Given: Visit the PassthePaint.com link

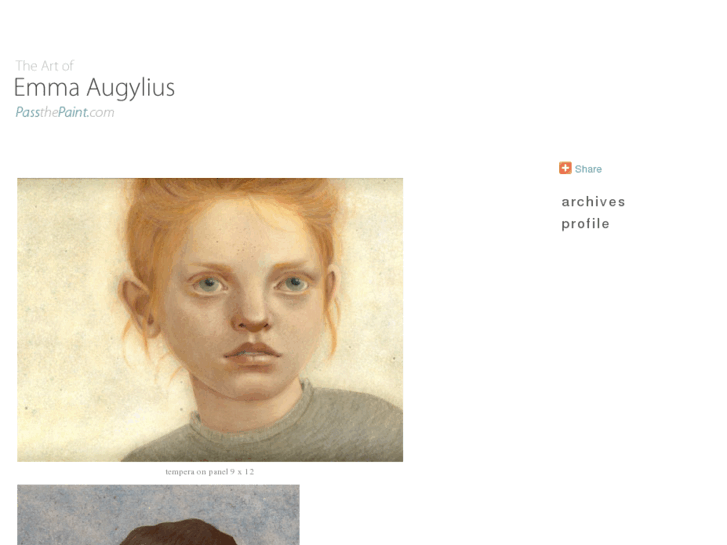Looking at the screenshot, I should (x=65, y=112).
